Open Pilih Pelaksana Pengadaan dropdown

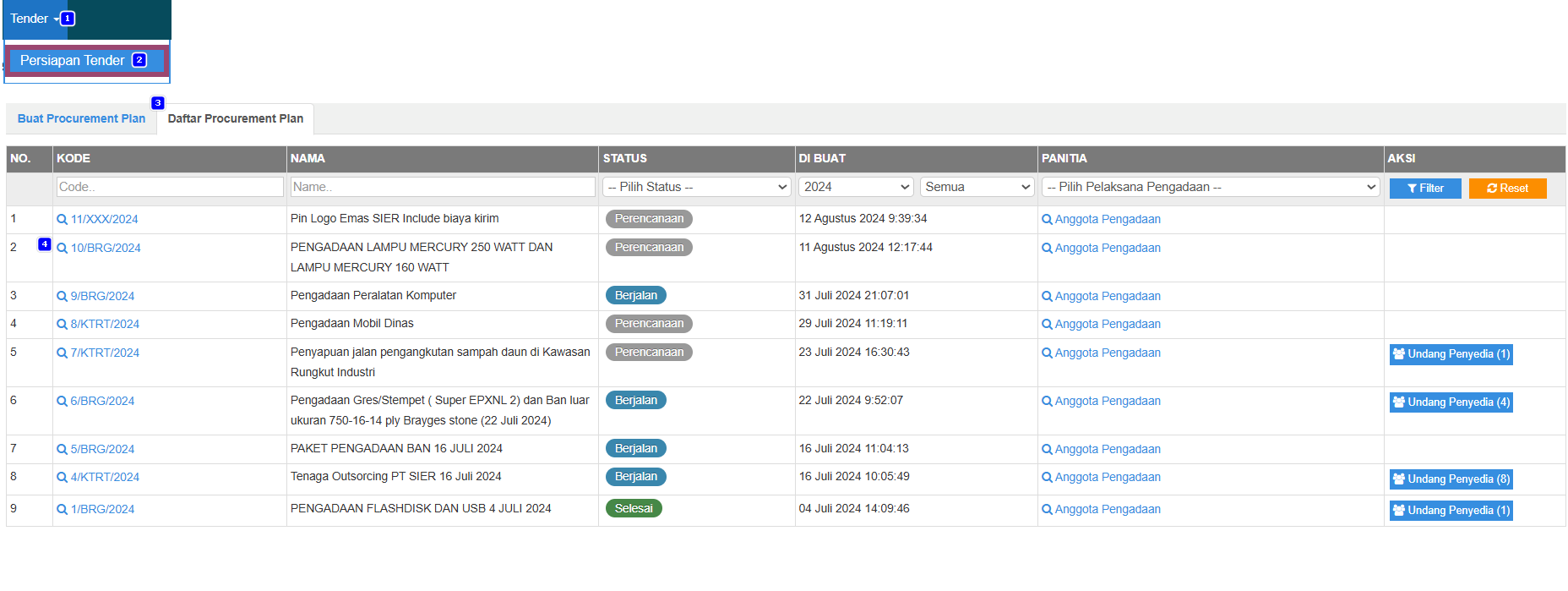[x=1211, y=187]
